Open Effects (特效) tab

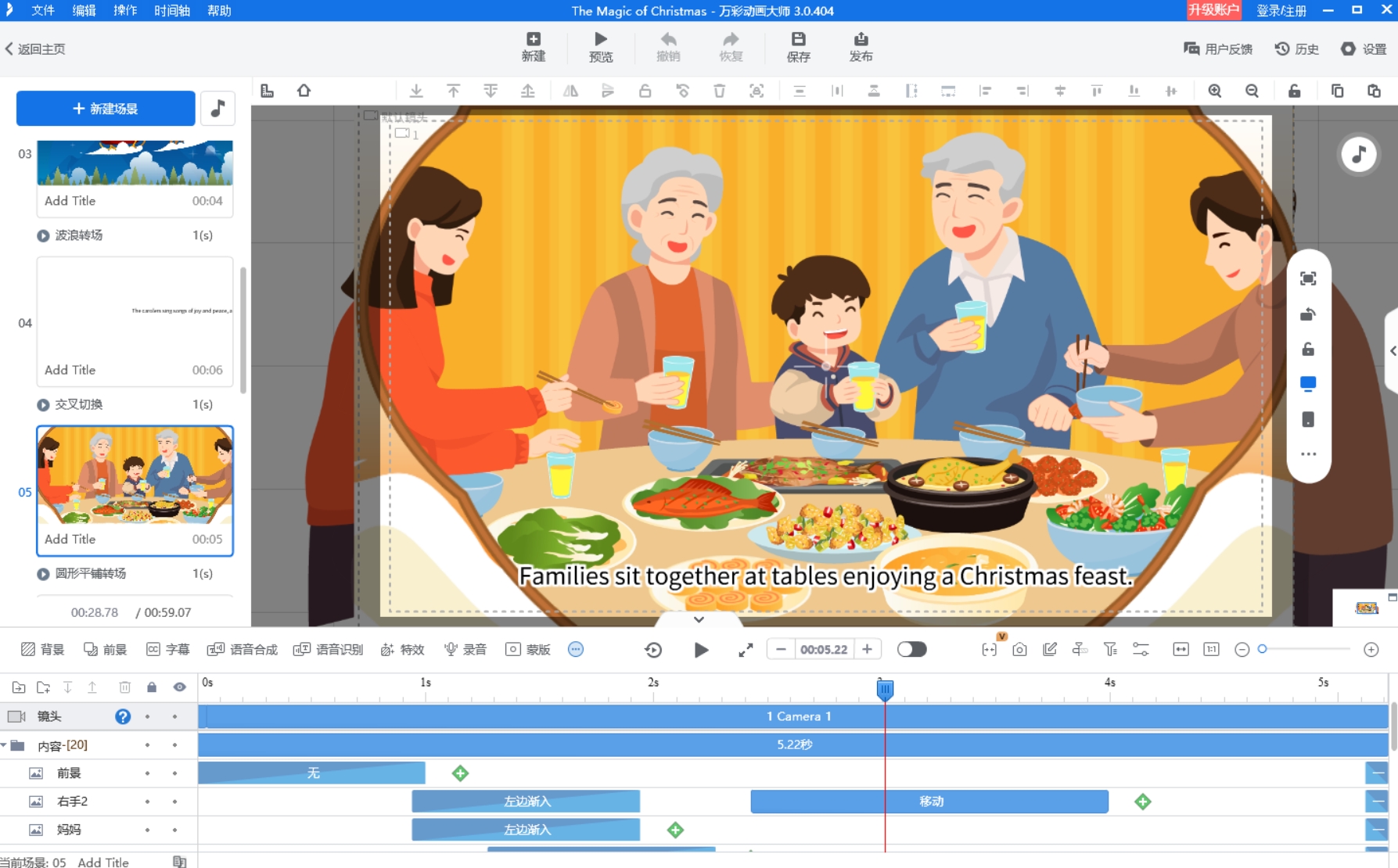402,649
